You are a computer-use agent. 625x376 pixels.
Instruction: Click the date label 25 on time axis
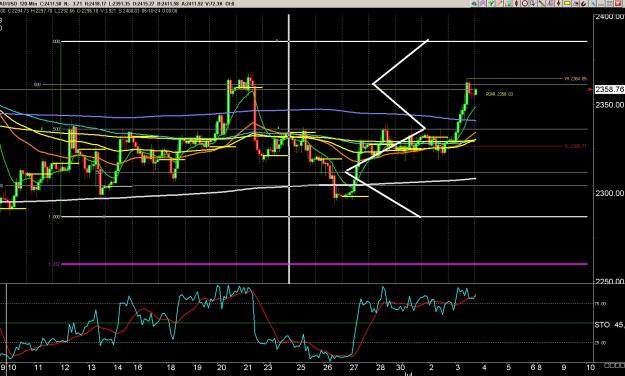[301, 367]
